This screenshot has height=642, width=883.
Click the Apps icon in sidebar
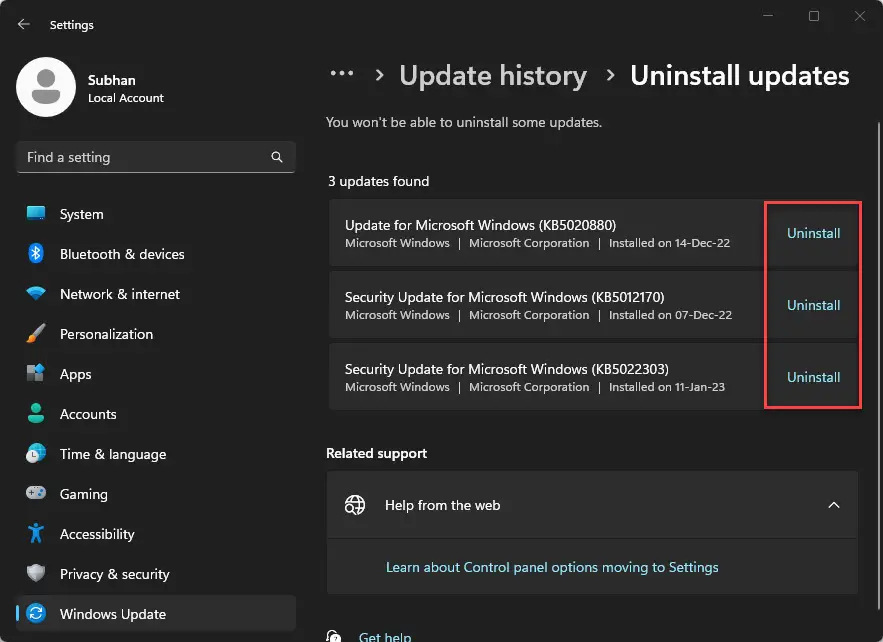click(x=36, y=373)
